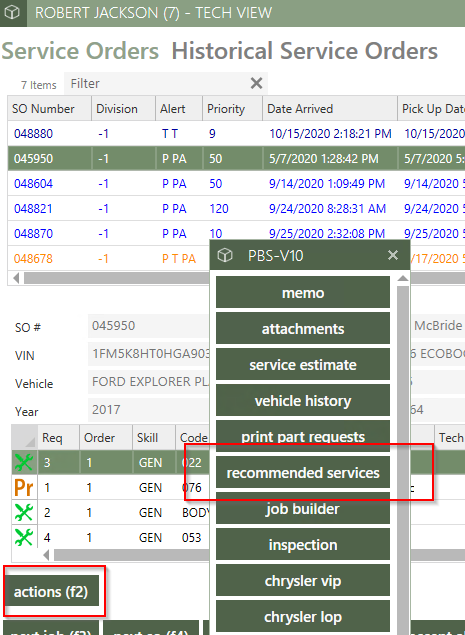Switch to the Historical Service Orders tab
The height and width of the screenshot is (635, 465).
pos(305,51)
